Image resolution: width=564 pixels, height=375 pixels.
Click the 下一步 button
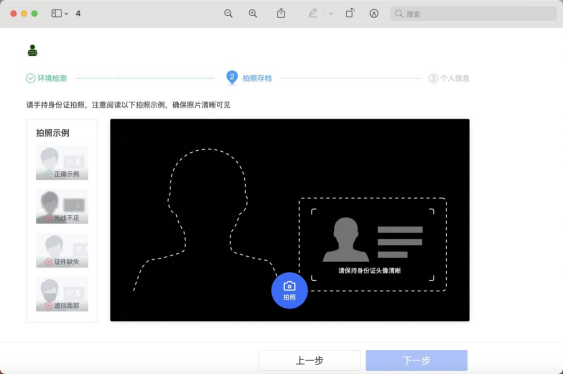click(417, 360)
